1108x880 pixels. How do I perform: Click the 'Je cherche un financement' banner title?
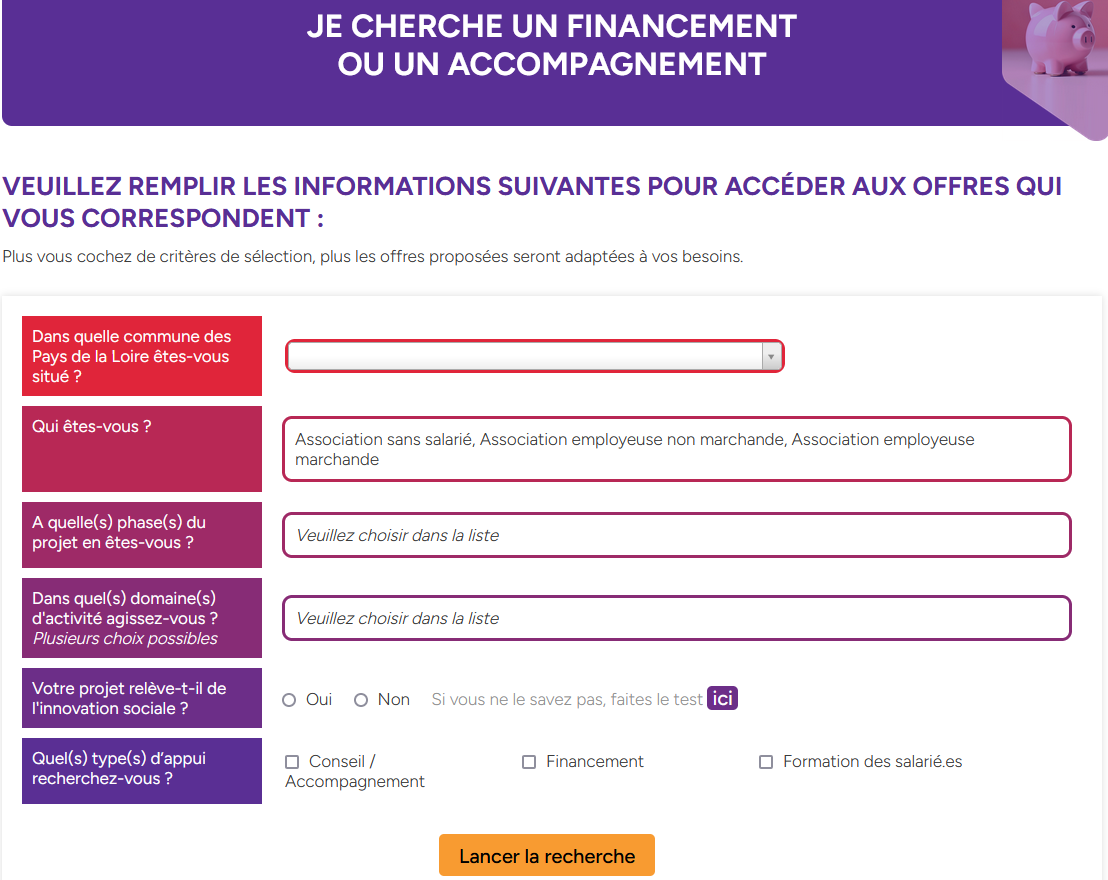point(552,45)
